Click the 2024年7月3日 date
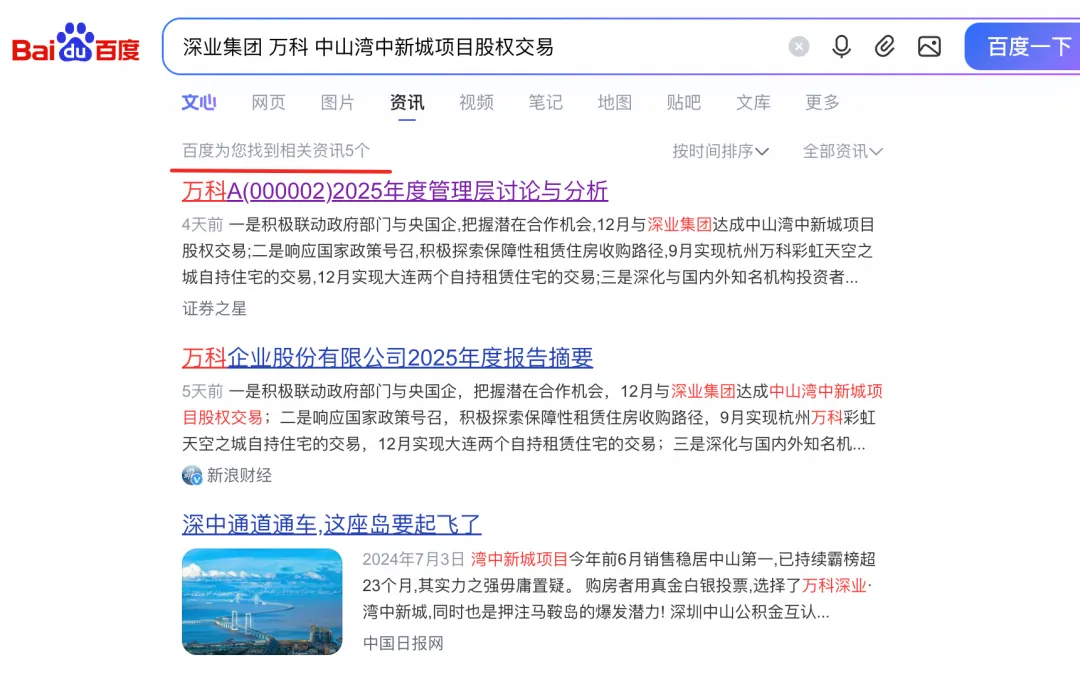1080x677 pixels. click(413, 559)
